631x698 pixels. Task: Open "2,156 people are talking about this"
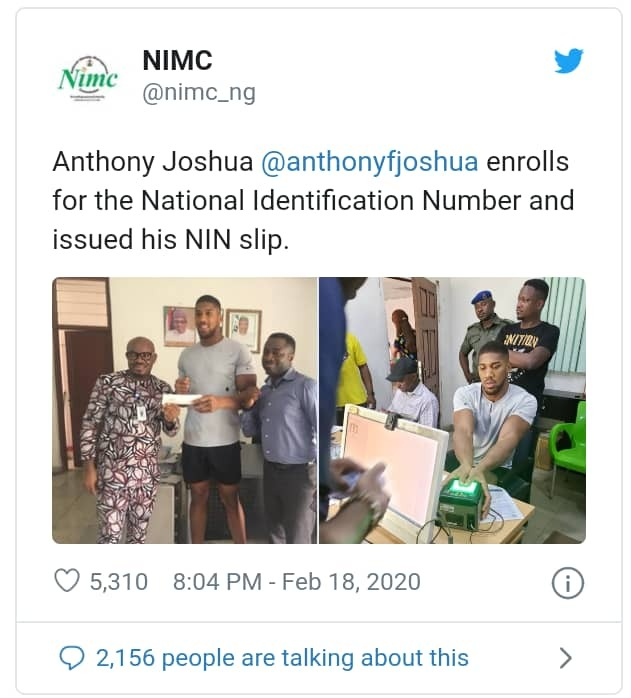tap(282, 657)
